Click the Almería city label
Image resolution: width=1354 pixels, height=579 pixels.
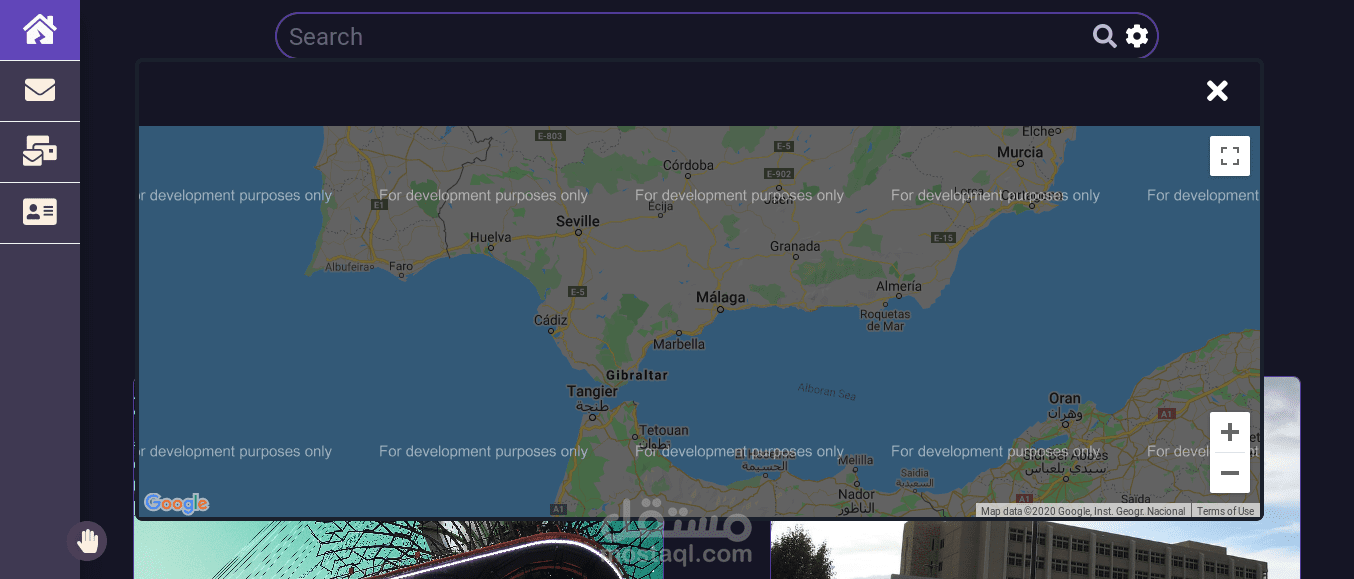click(898, 286)
